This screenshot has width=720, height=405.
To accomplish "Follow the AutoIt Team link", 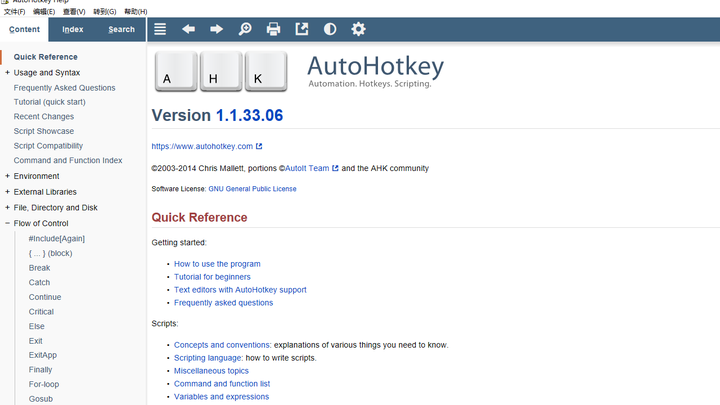I will tap(307, 168).
